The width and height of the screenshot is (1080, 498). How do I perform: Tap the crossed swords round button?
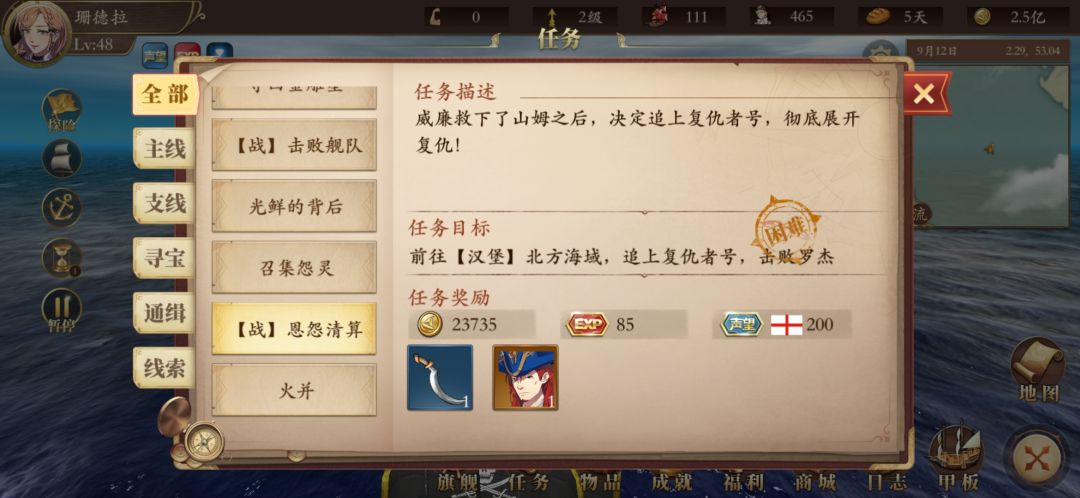(x=1040, y=457)
